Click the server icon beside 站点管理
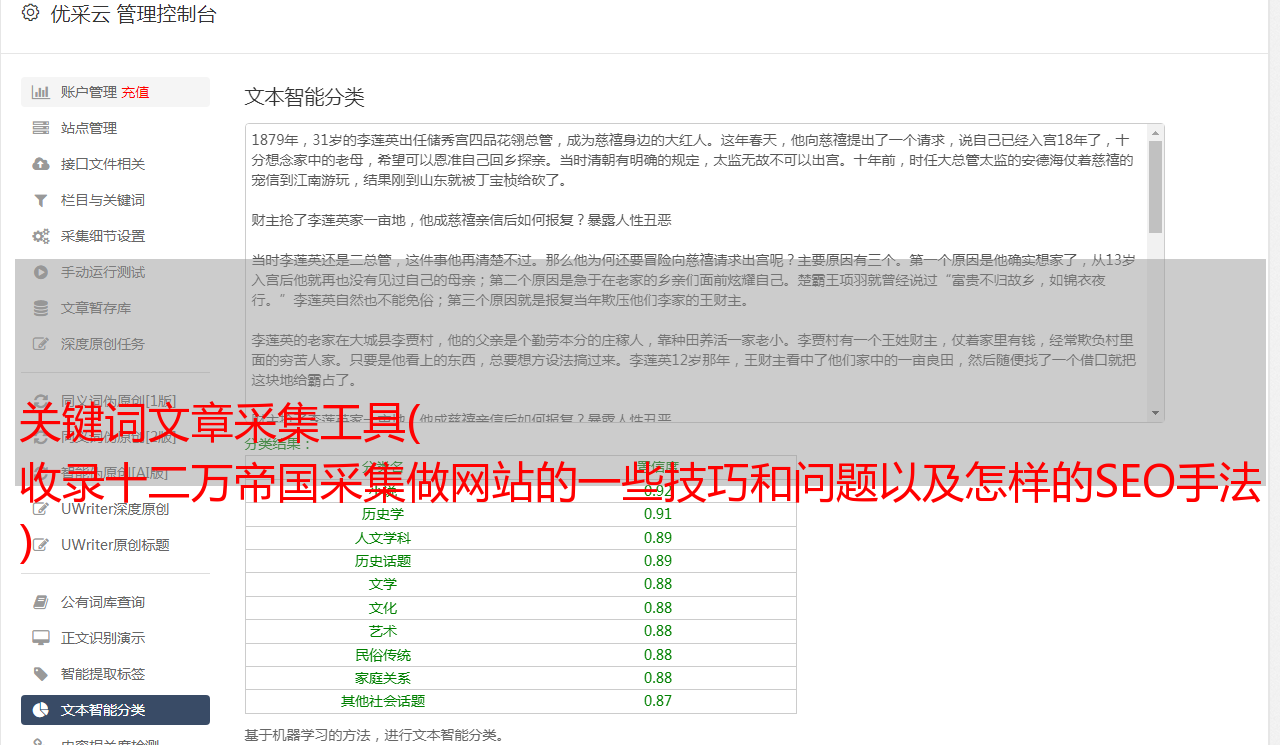1280x745 pixels. (41, 128)
